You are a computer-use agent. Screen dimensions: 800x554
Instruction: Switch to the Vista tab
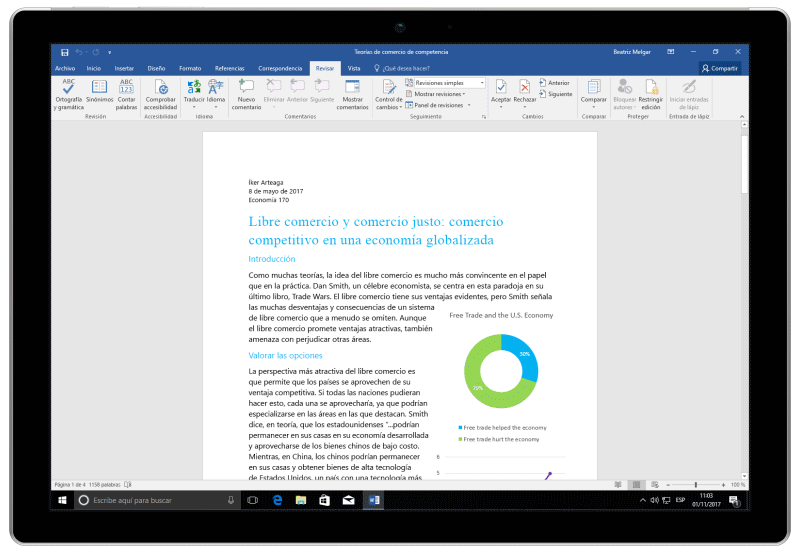[354, 68]
